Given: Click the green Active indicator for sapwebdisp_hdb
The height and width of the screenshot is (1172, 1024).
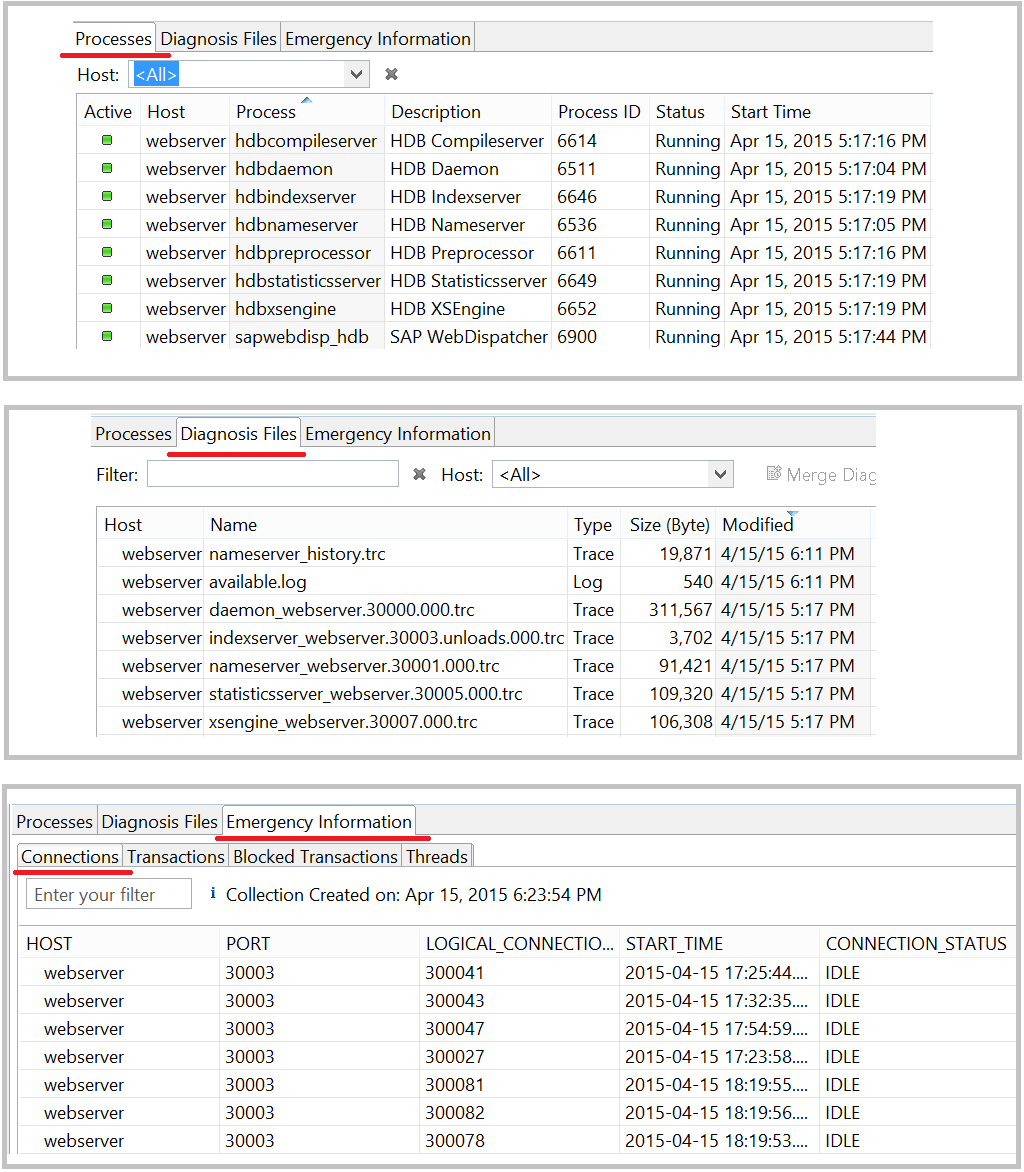Looking at the screenshot, I should tap(108, 337).
